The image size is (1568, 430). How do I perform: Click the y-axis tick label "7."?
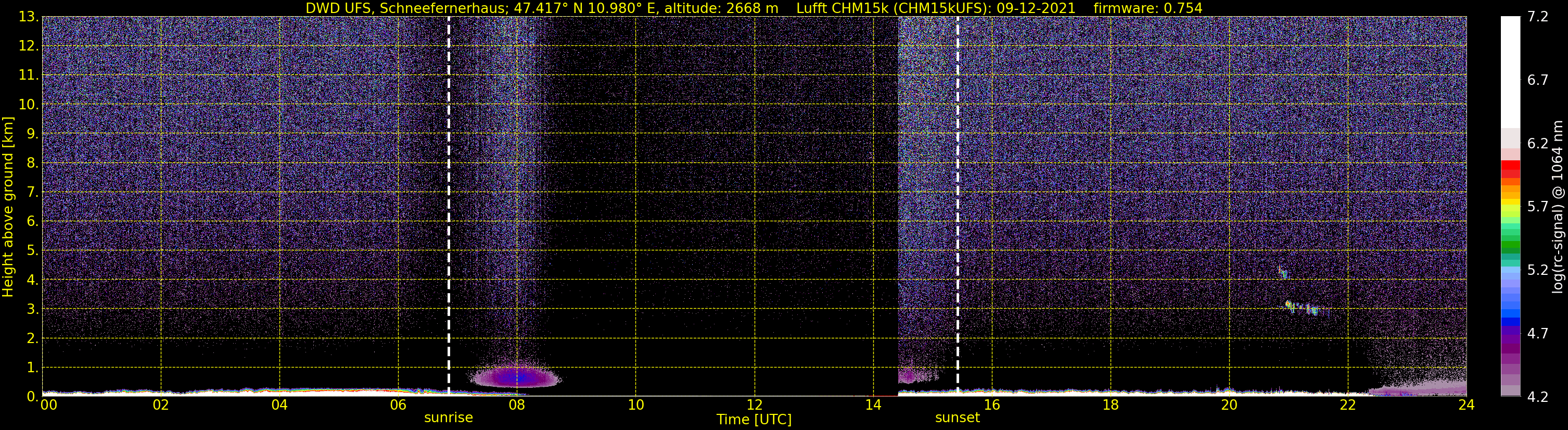[x=32, y=192]
